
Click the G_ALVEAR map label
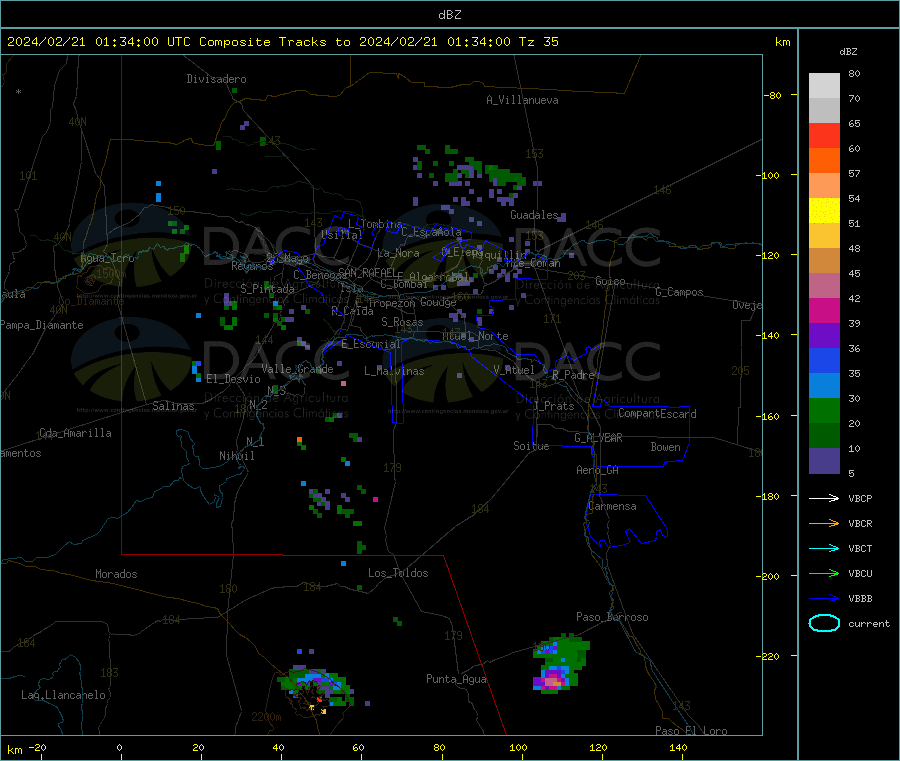[x=598, y=438]
